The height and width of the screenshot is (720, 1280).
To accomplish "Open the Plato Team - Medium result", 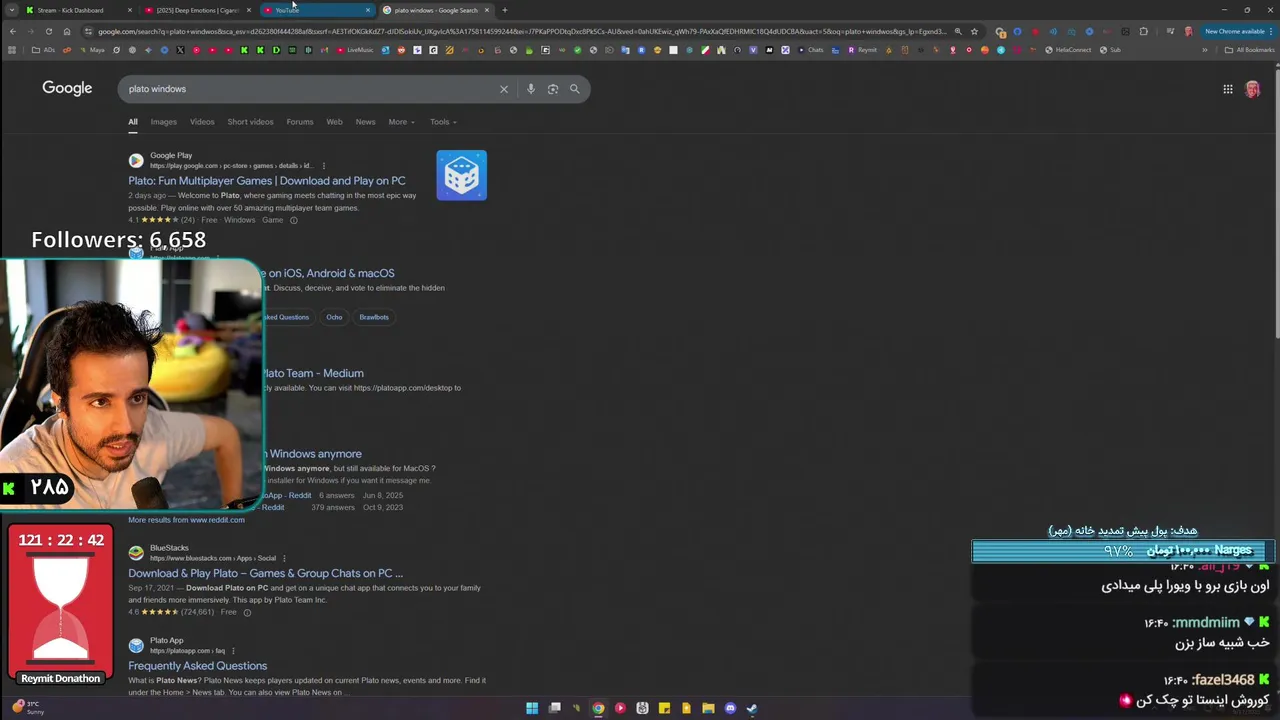I will [313, 373].
